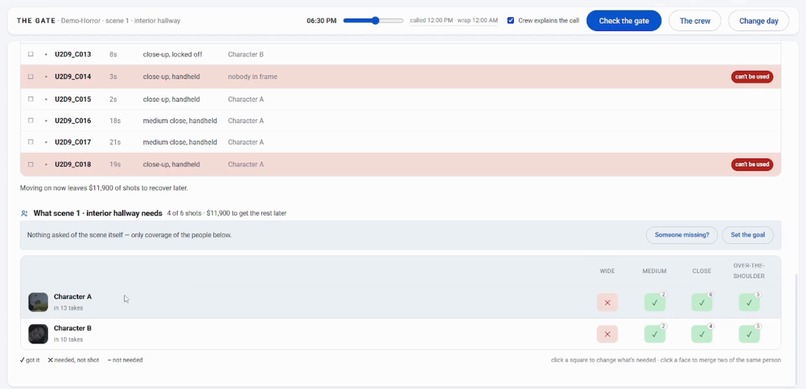Open The crew panel
The width and height of the screenshot is (806, 389).
pyautogui.click(x=694, y=21)
